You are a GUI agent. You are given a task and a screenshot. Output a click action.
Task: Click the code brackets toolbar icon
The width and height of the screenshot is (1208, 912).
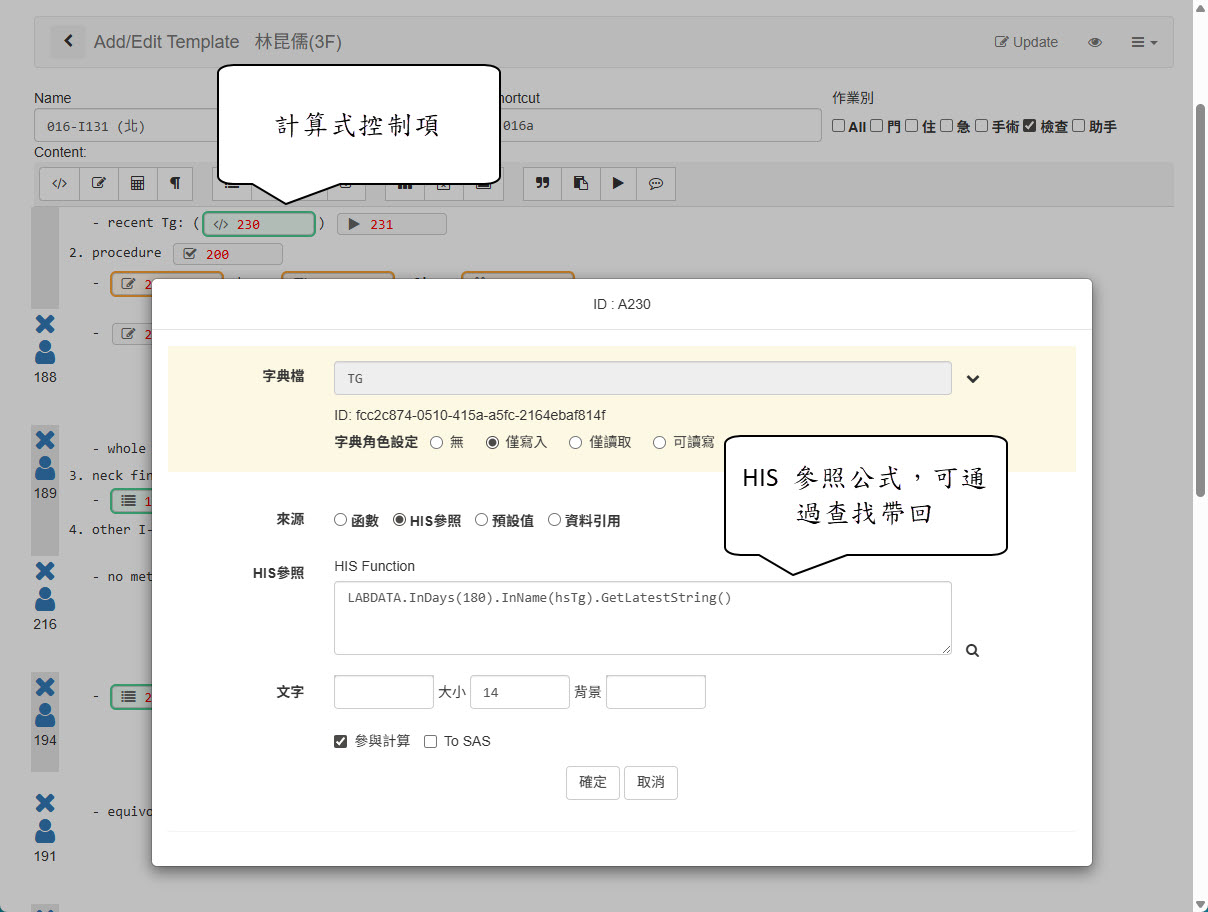60,184
